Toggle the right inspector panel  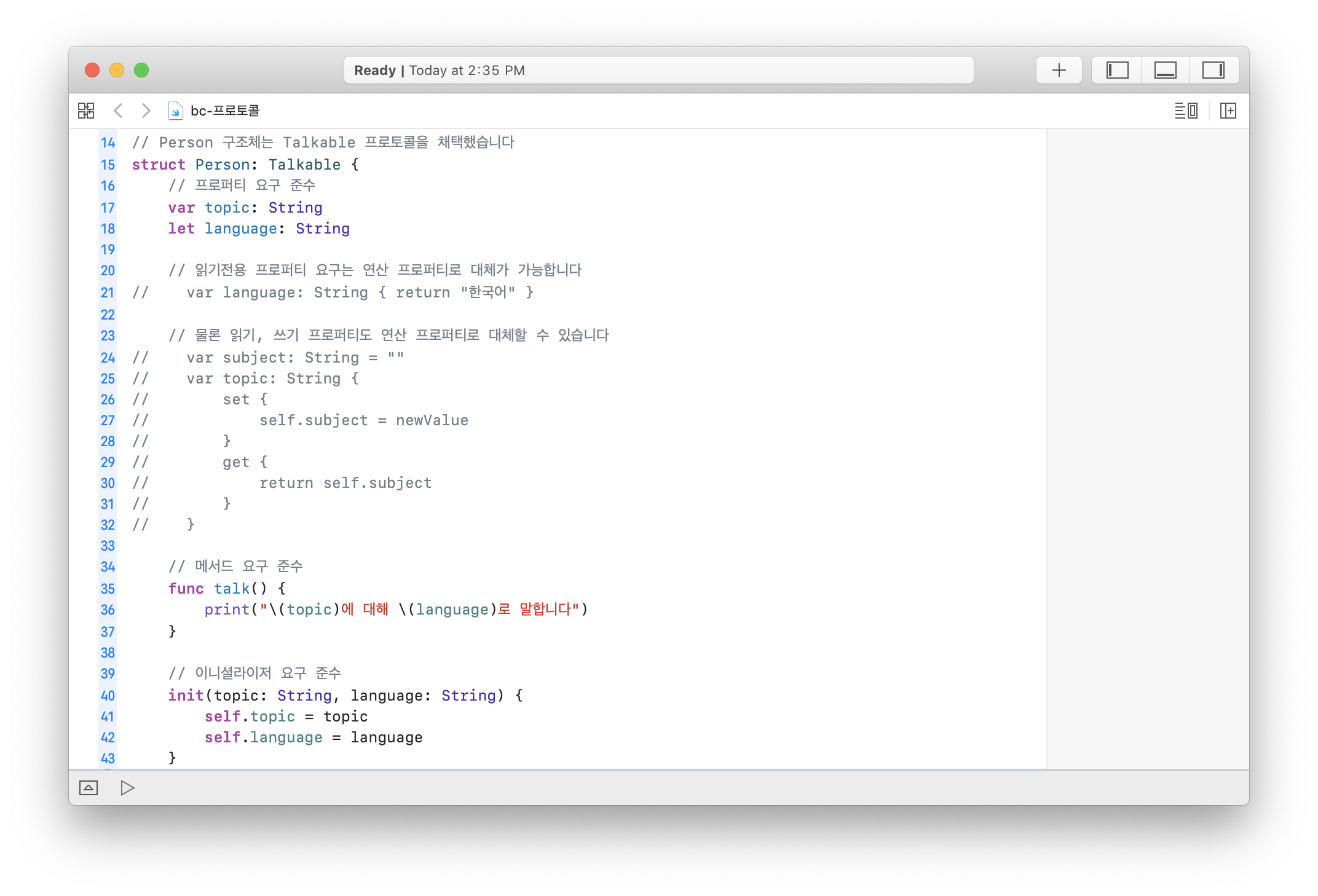(1213, 70)
